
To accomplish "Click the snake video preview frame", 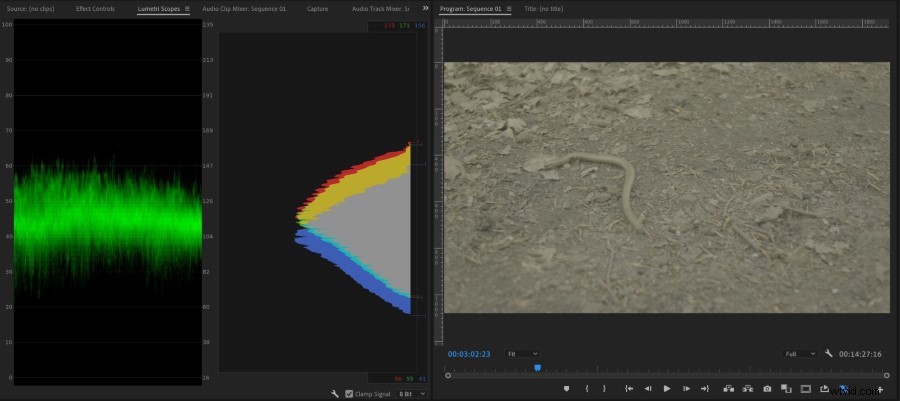I will tap(667, 188).
